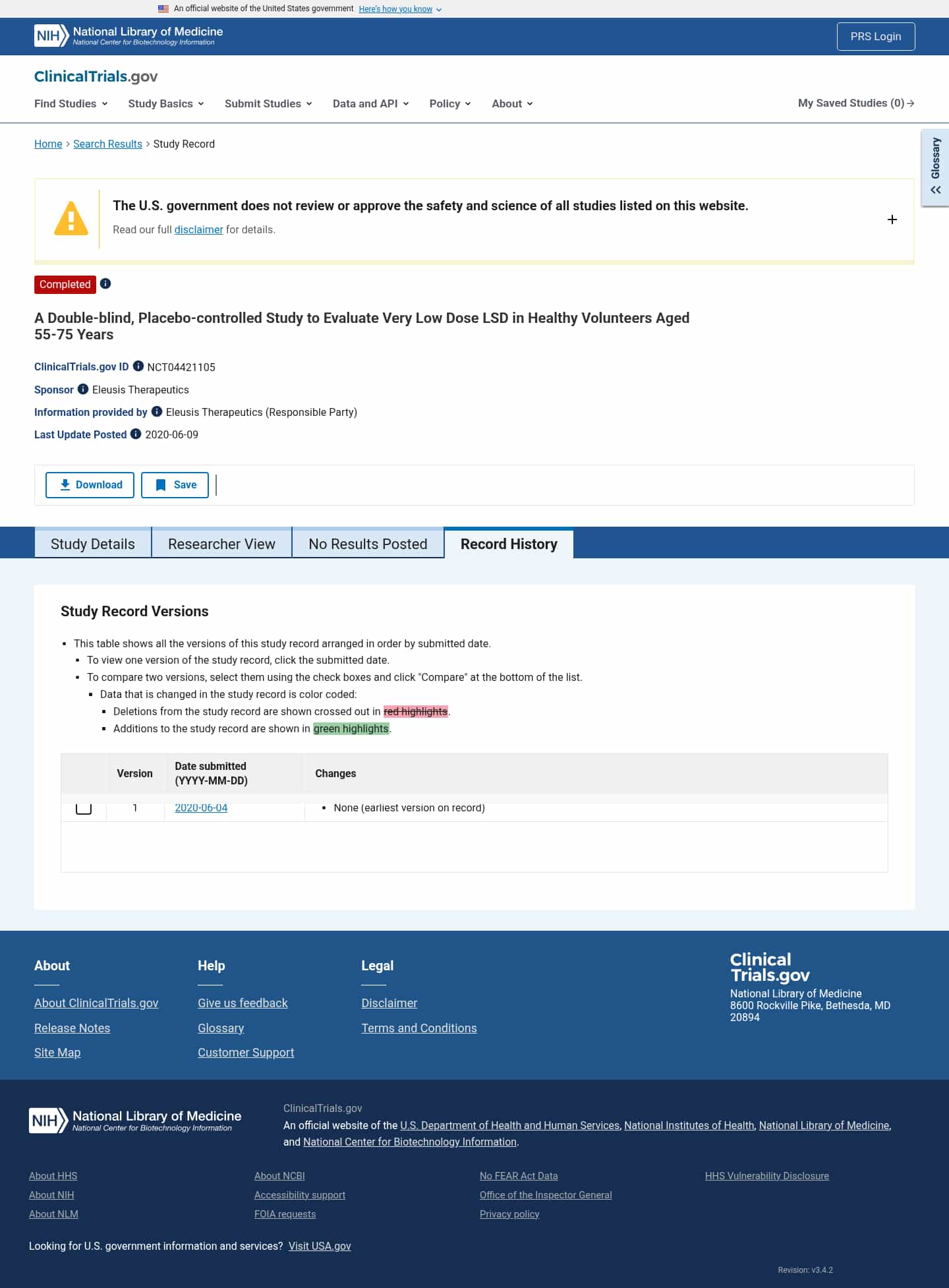This screenshot has height=1288, width=949.
Task: Click the yellow warning triangle icon
Action: (x=71, y=218)
